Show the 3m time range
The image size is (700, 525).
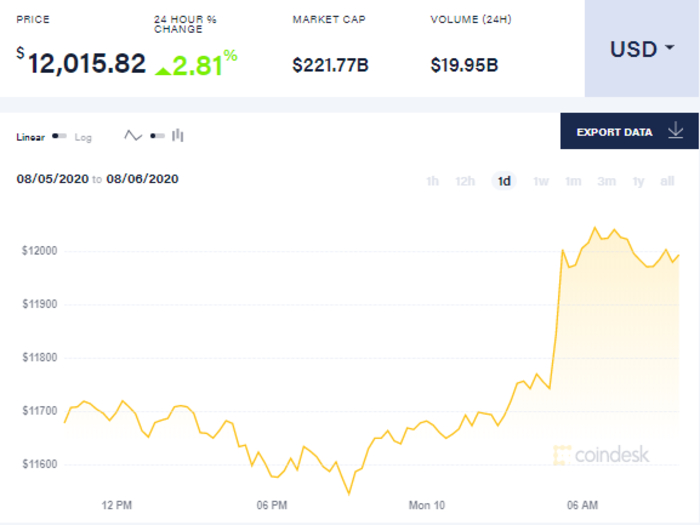606,181
